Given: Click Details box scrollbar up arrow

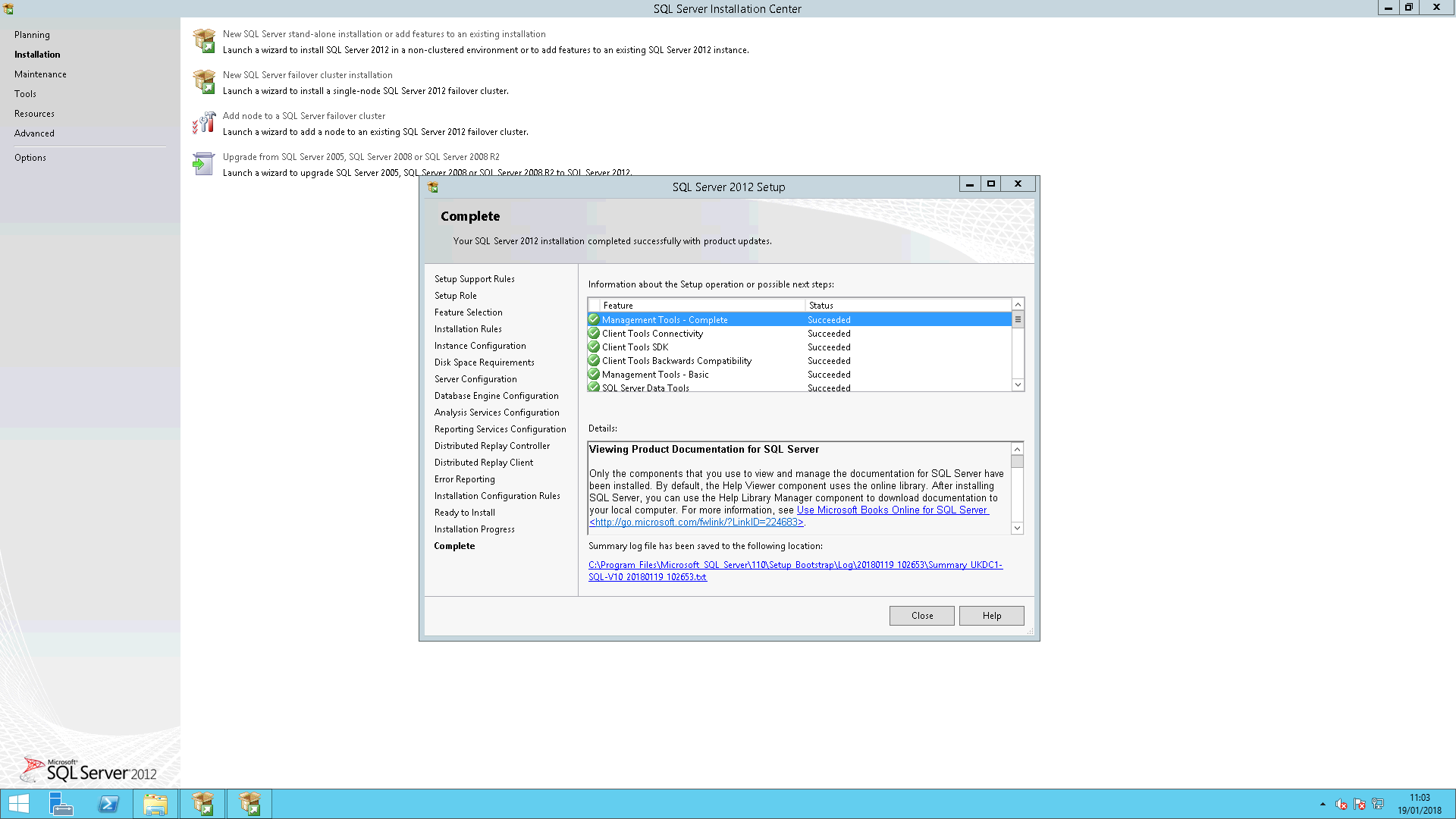Looking at the screenshot, I should click(1017, 450).
